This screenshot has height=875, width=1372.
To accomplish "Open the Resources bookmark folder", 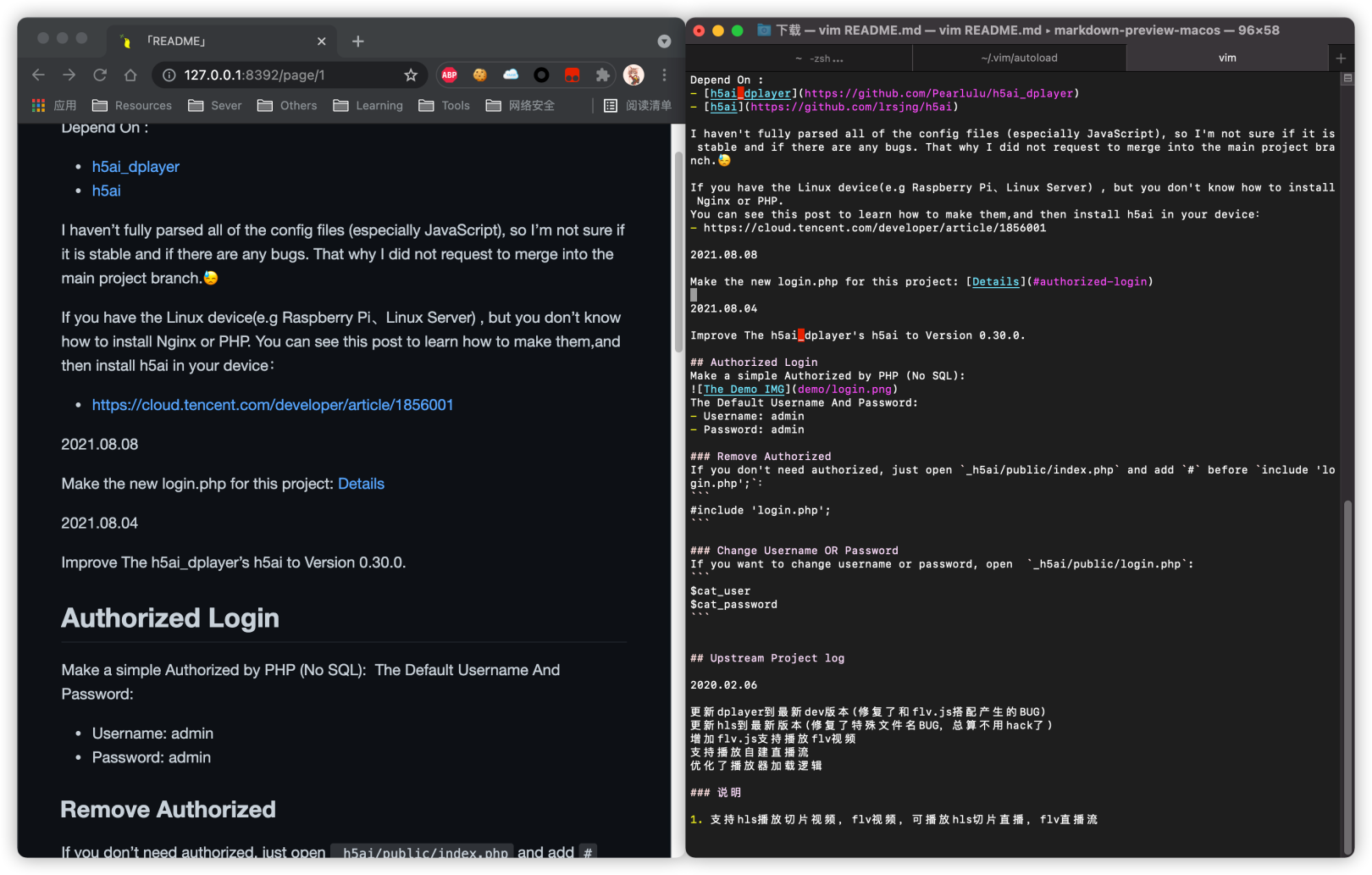I will [132, 105].
